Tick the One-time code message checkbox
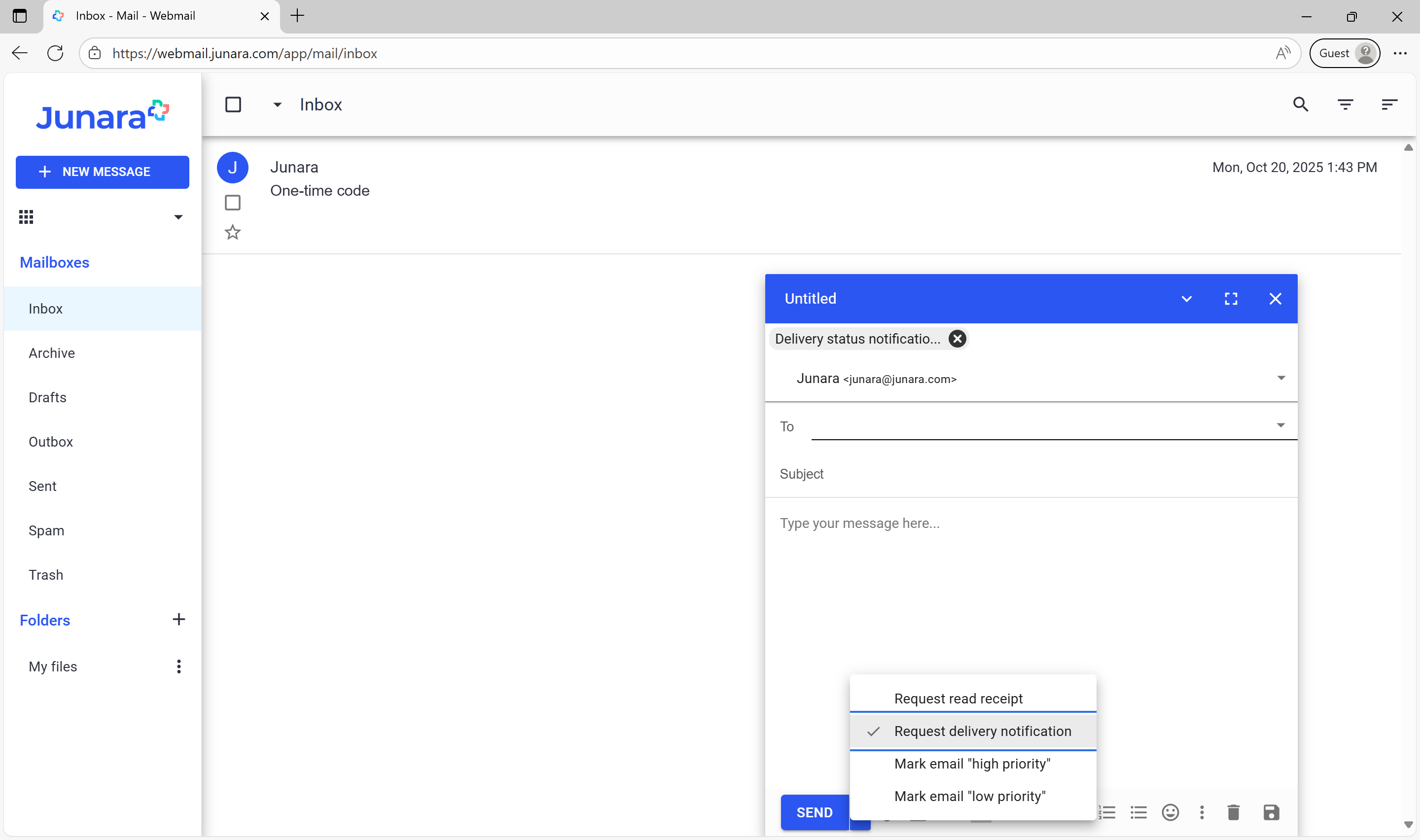 [x=233, y=202]
